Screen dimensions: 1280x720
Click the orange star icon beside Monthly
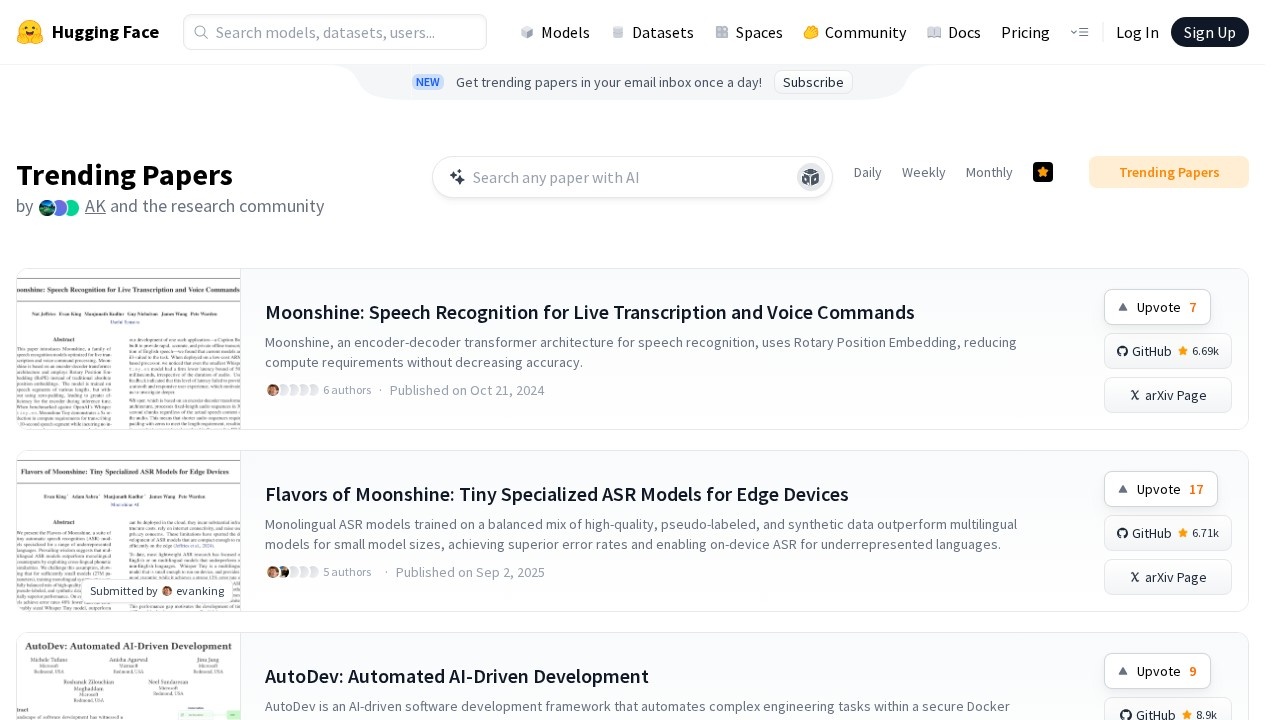(x=1043, y=172)
